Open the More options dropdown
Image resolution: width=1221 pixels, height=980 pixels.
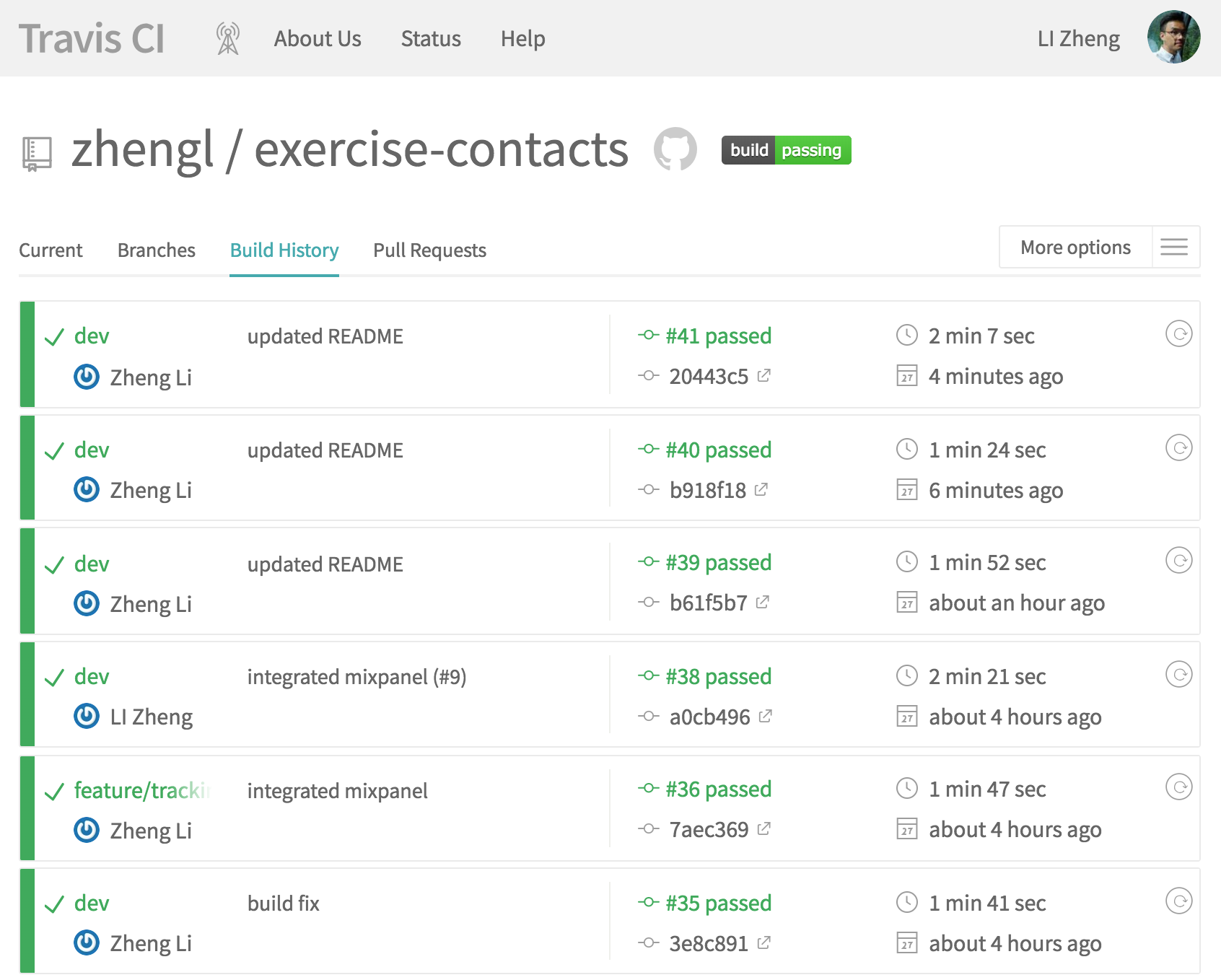1075,247
